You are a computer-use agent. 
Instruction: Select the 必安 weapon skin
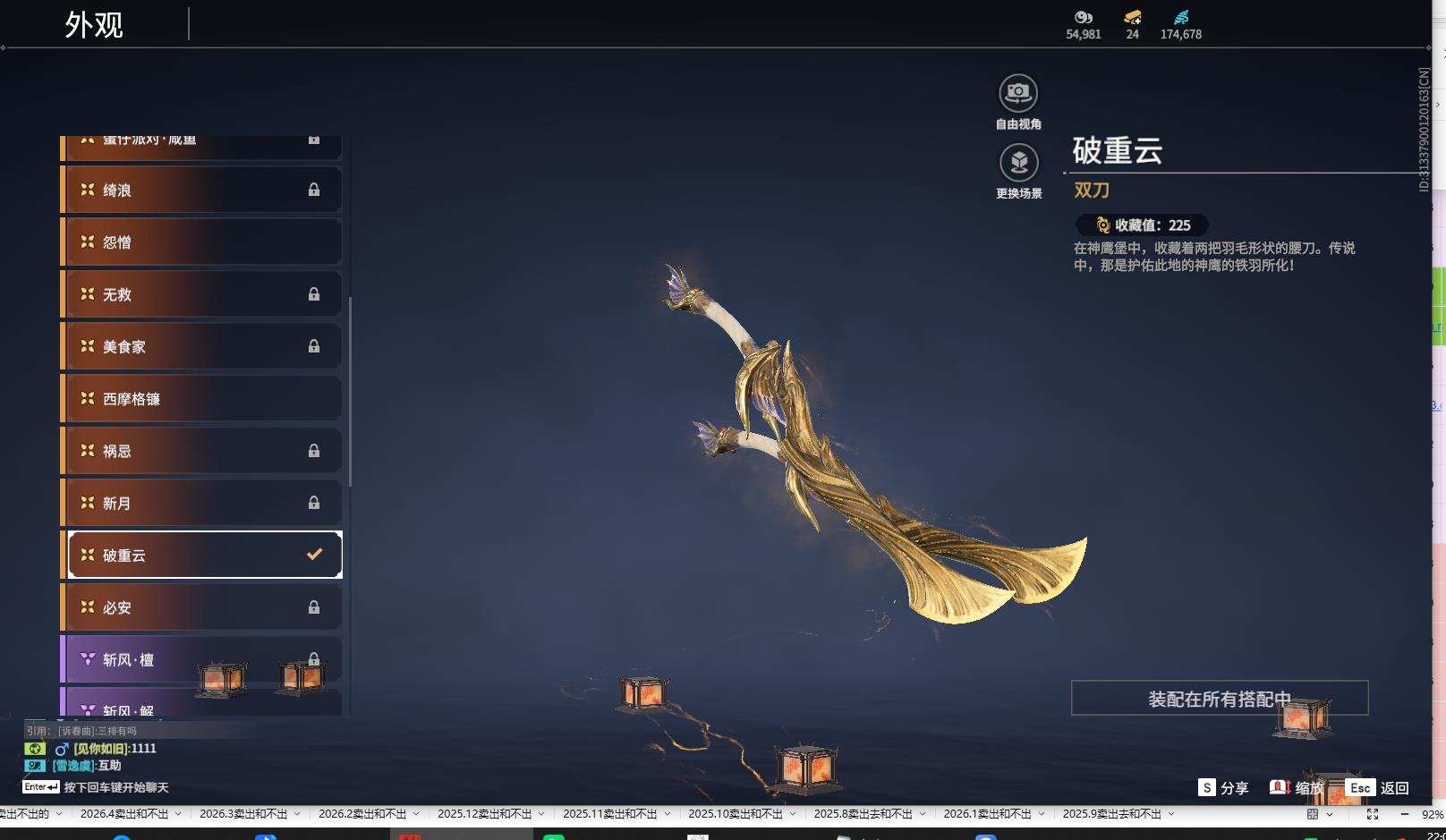[205, 607]
